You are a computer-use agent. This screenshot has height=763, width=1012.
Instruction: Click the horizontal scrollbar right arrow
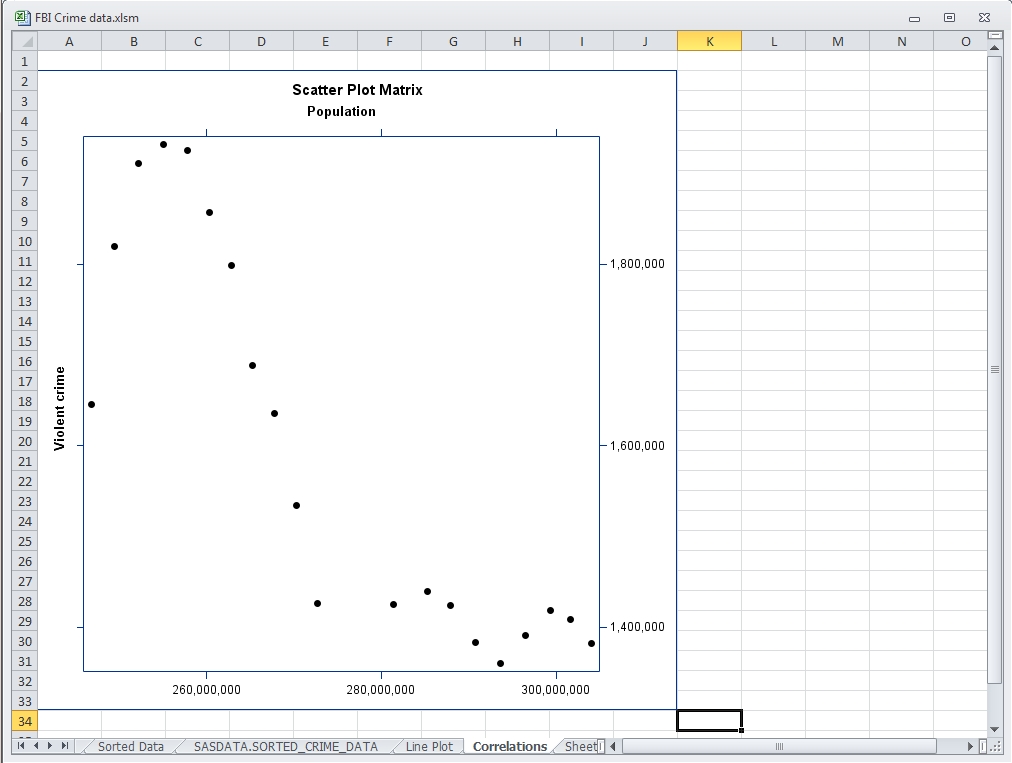click(x=968, y=746)
